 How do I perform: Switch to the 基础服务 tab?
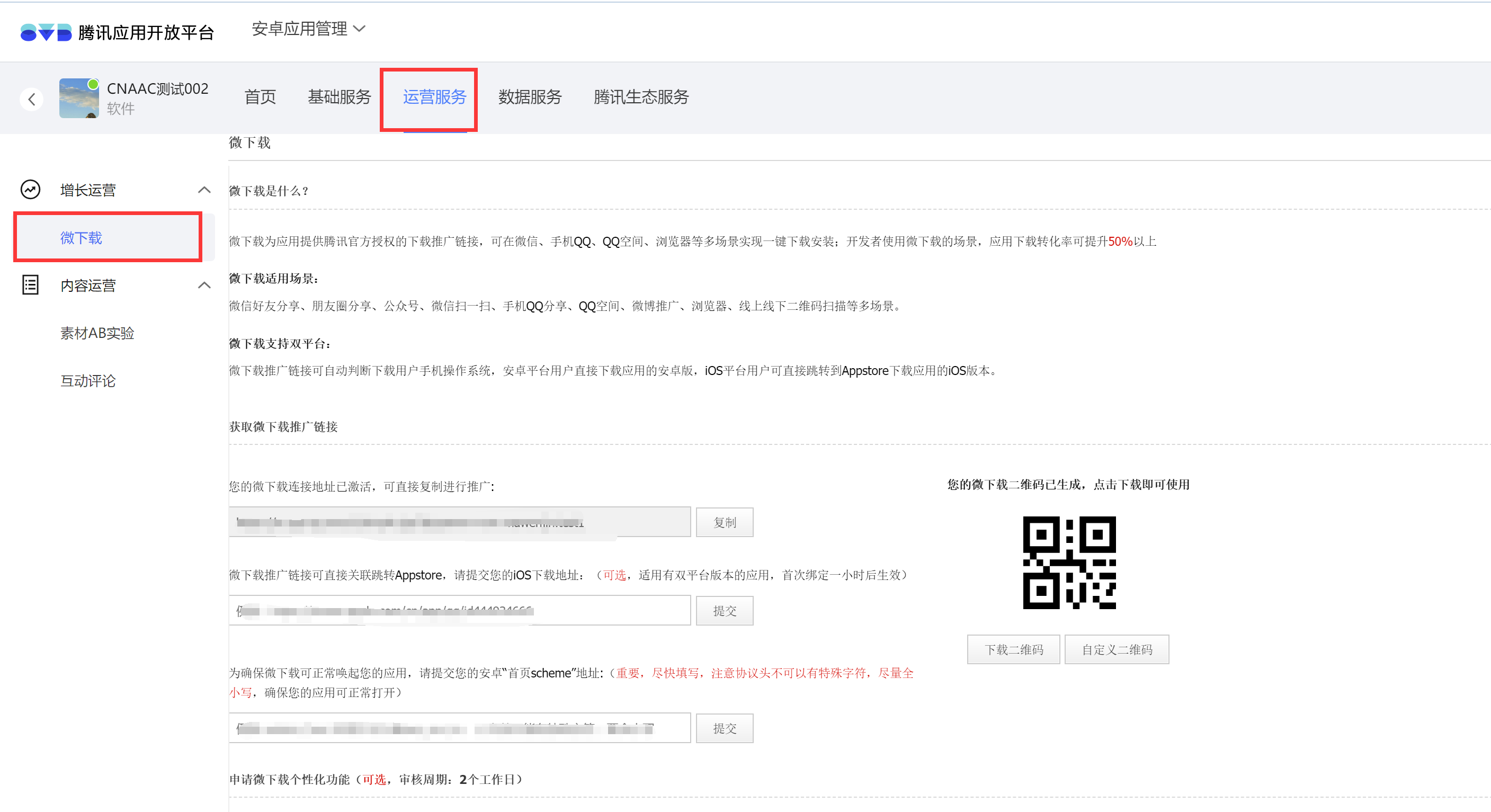coord(339,96)
